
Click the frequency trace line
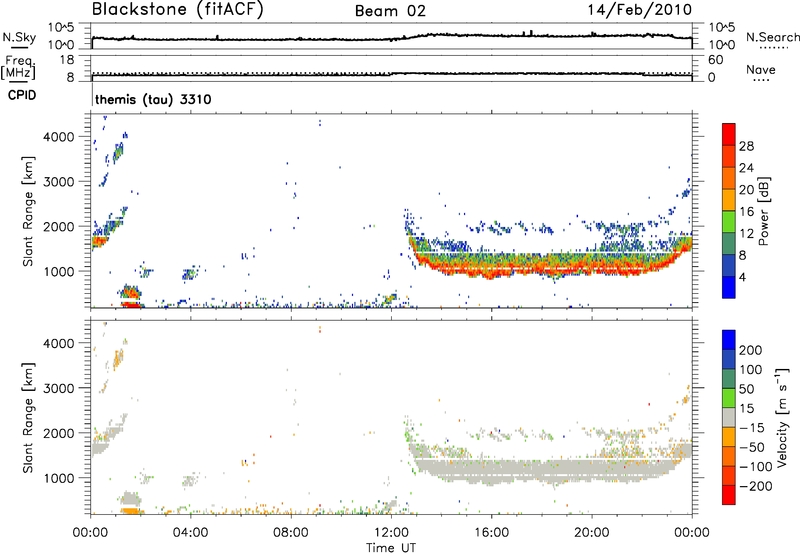(x=391, y=75)
